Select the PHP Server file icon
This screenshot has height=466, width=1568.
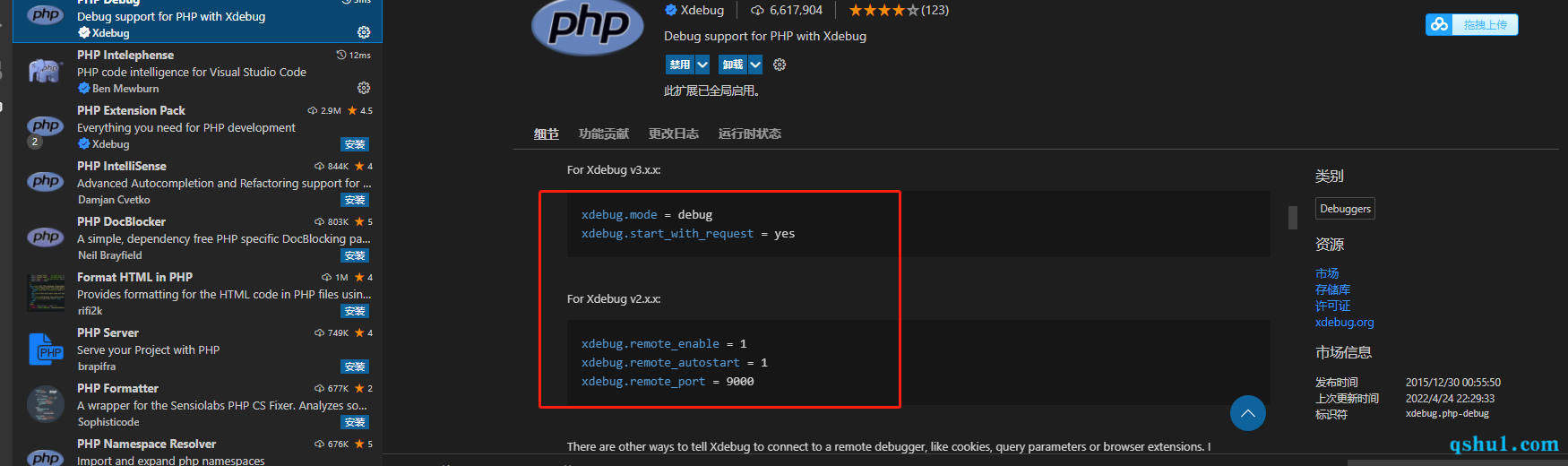pos(46,349)
